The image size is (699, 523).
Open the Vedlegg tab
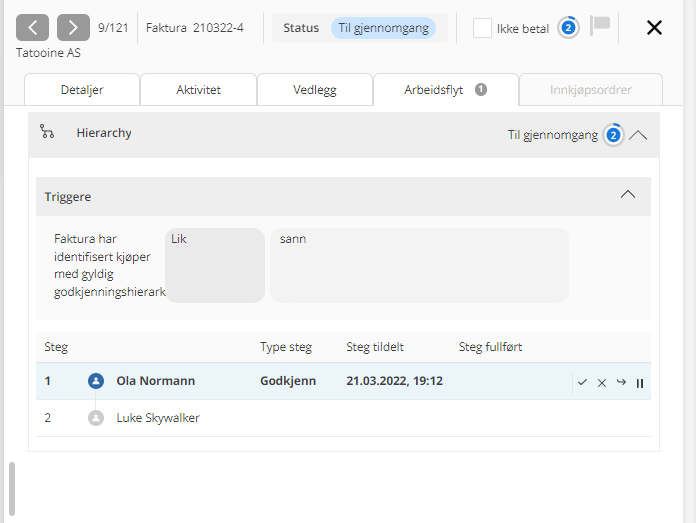point(315,90)
